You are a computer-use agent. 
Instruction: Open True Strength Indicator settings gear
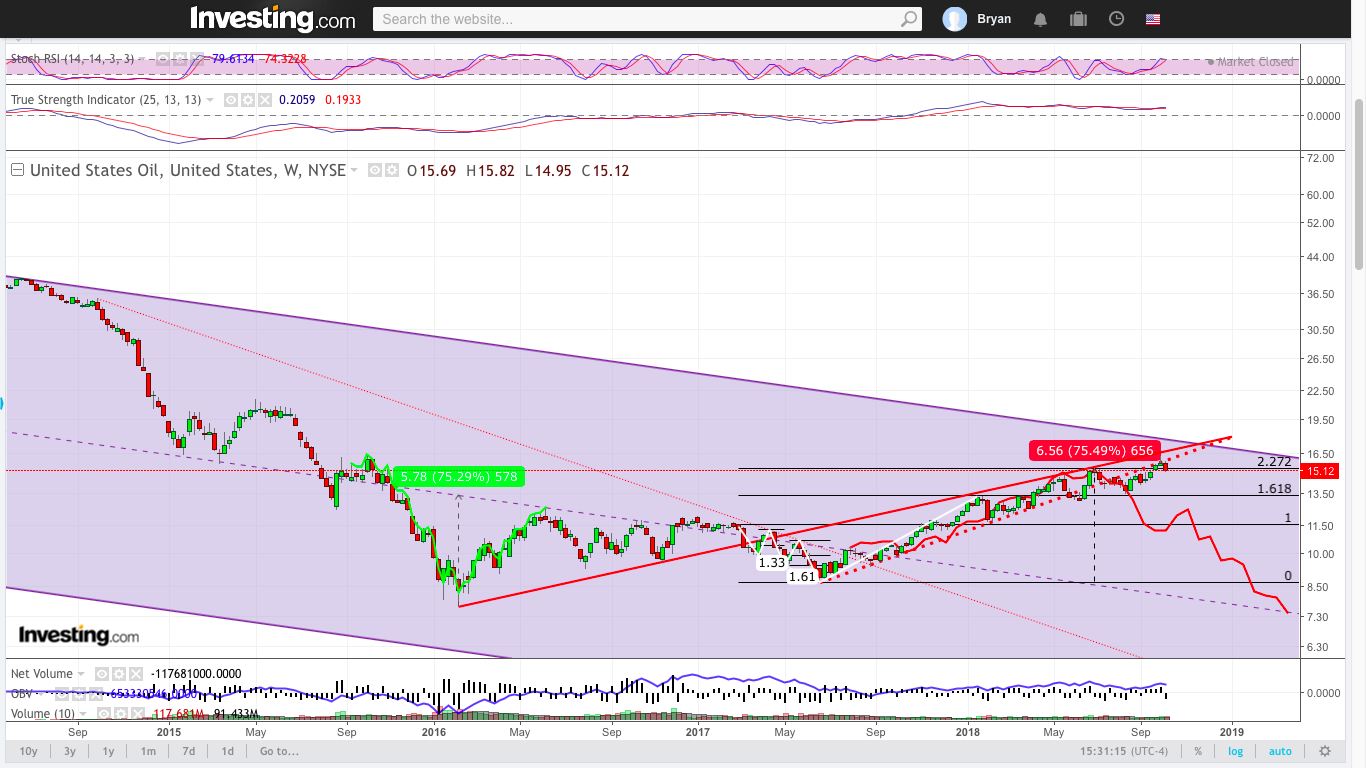pos(247,100)
